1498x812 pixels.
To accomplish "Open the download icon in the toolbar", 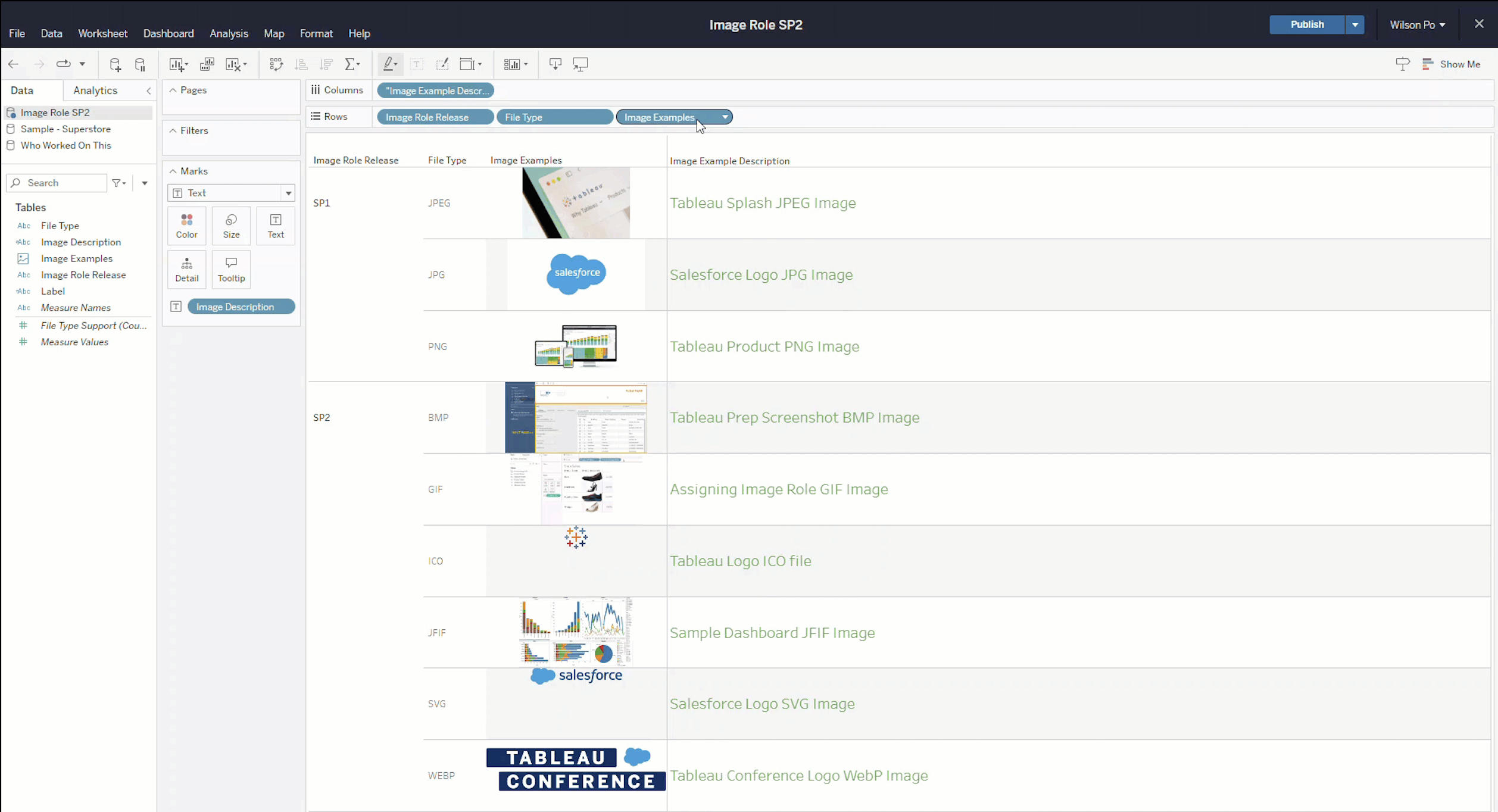I will pos(555,64).
